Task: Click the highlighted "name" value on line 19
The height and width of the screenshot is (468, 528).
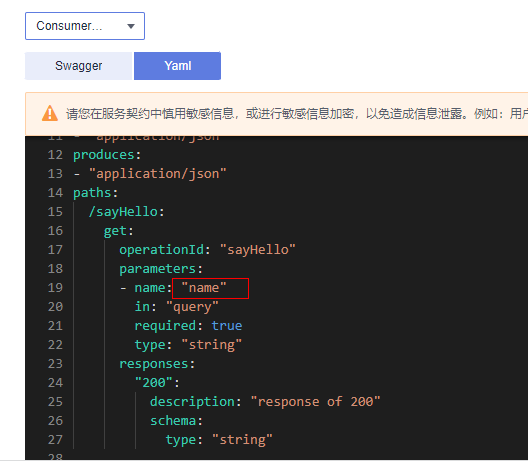Action: point(204,288)
